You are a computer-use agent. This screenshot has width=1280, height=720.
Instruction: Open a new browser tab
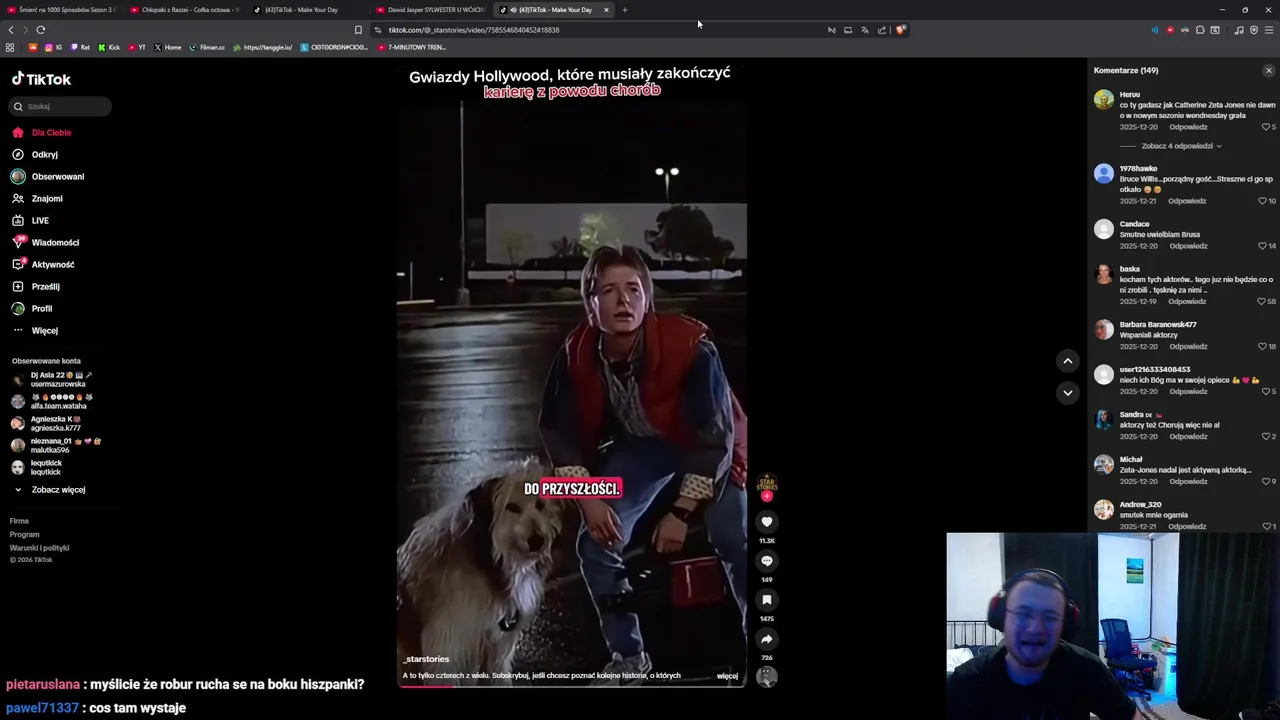tap(625, 10)
